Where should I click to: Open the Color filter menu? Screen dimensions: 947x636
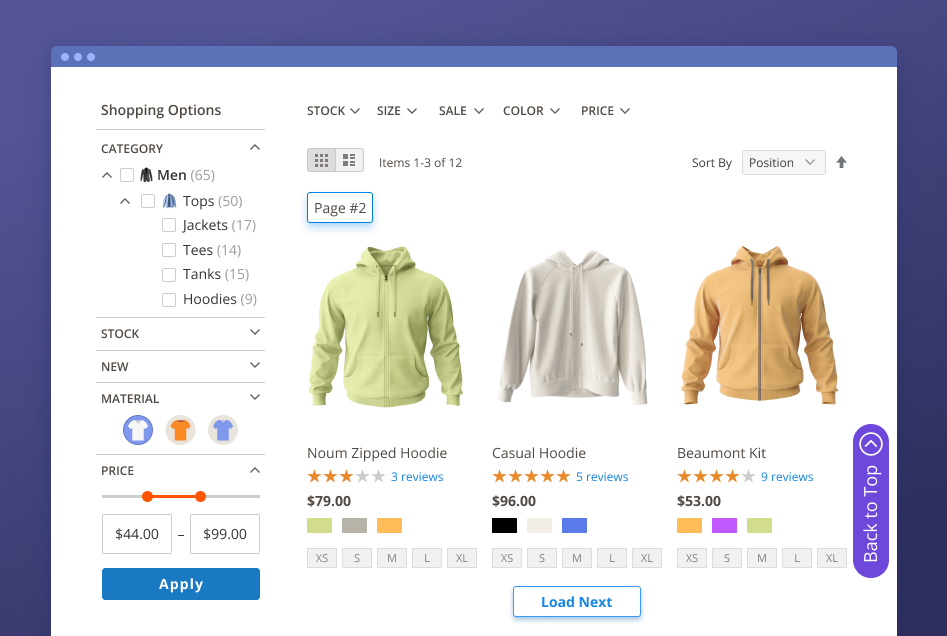[531, 111]
